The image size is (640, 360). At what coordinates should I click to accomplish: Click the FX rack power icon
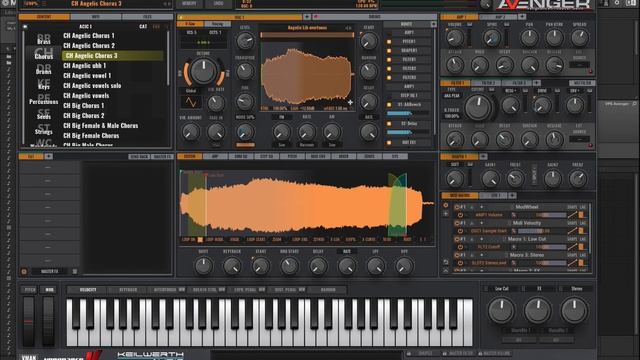pyautogui.click(x=24, y=271)
